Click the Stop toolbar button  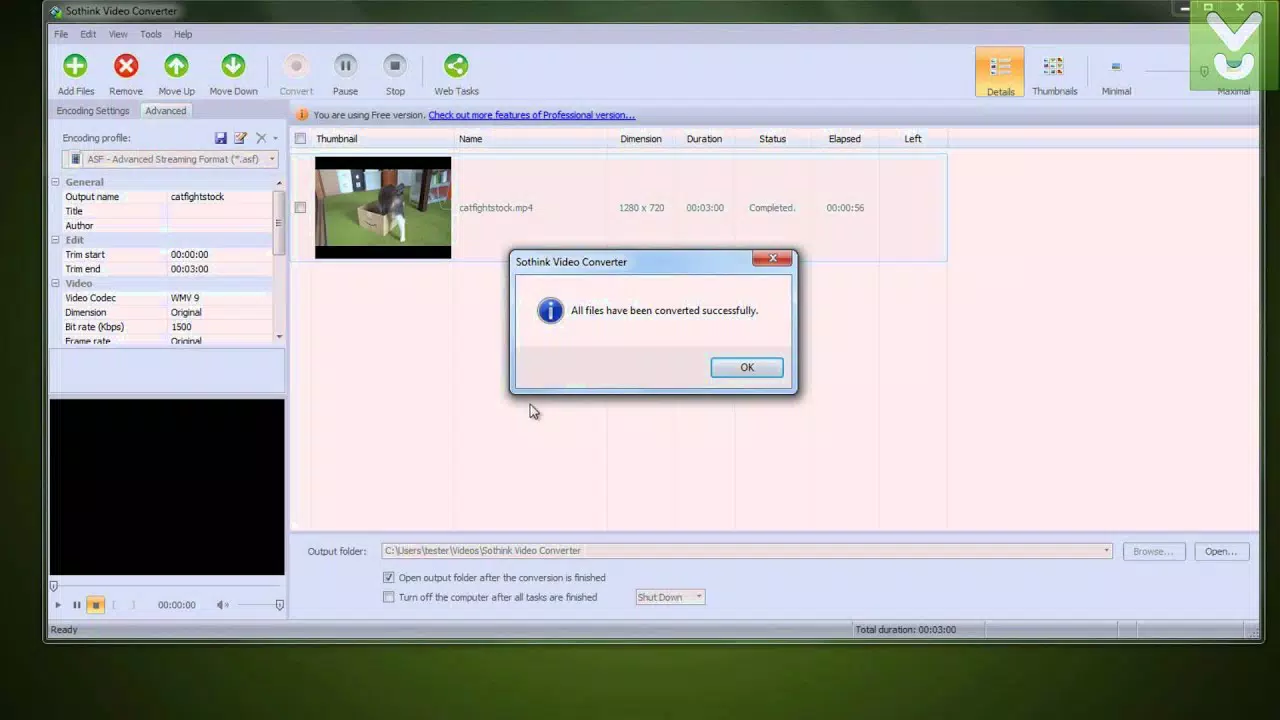(395, 75)
